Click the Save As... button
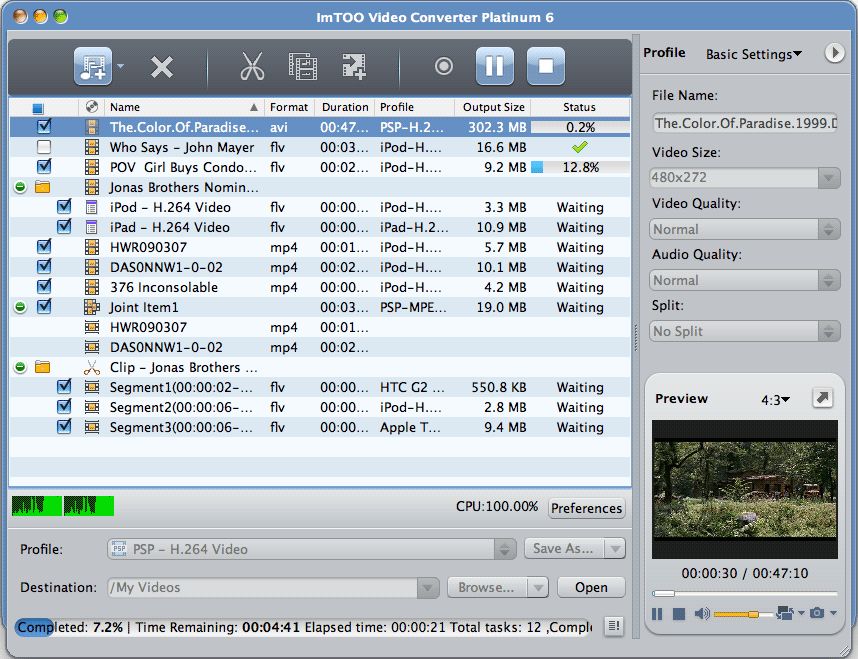 click(x=564, y=548)
